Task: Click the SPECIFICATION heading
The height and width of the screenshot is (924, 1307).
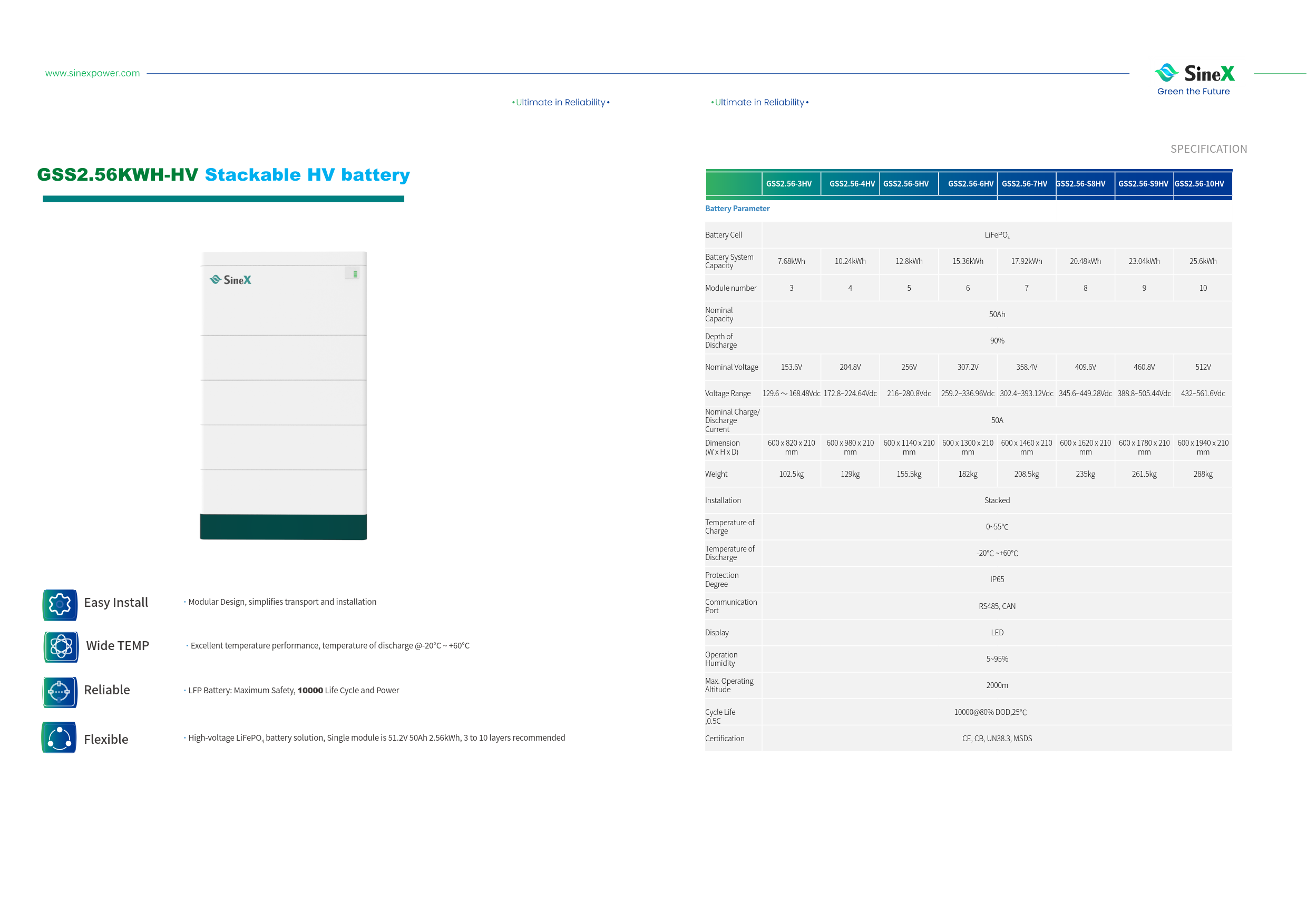Action: pos(1208,149)
